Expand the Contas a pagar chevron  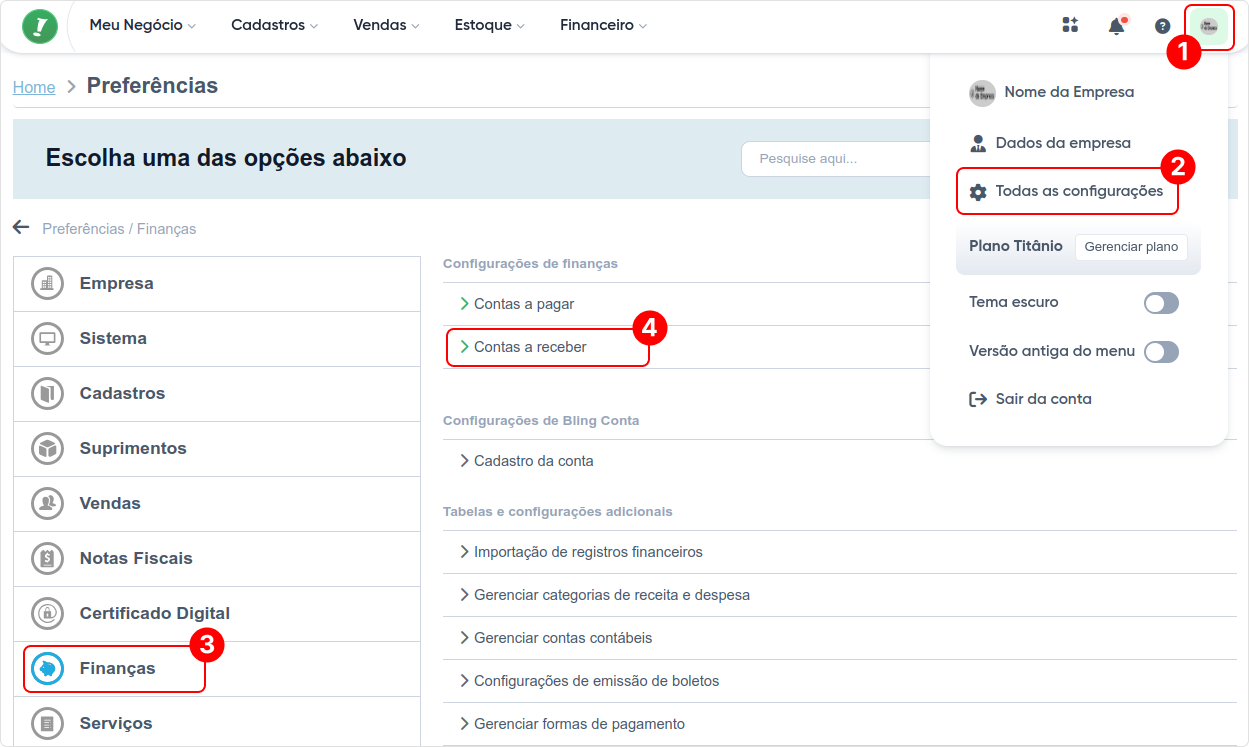pyautogui.click(x=464, y=304)
